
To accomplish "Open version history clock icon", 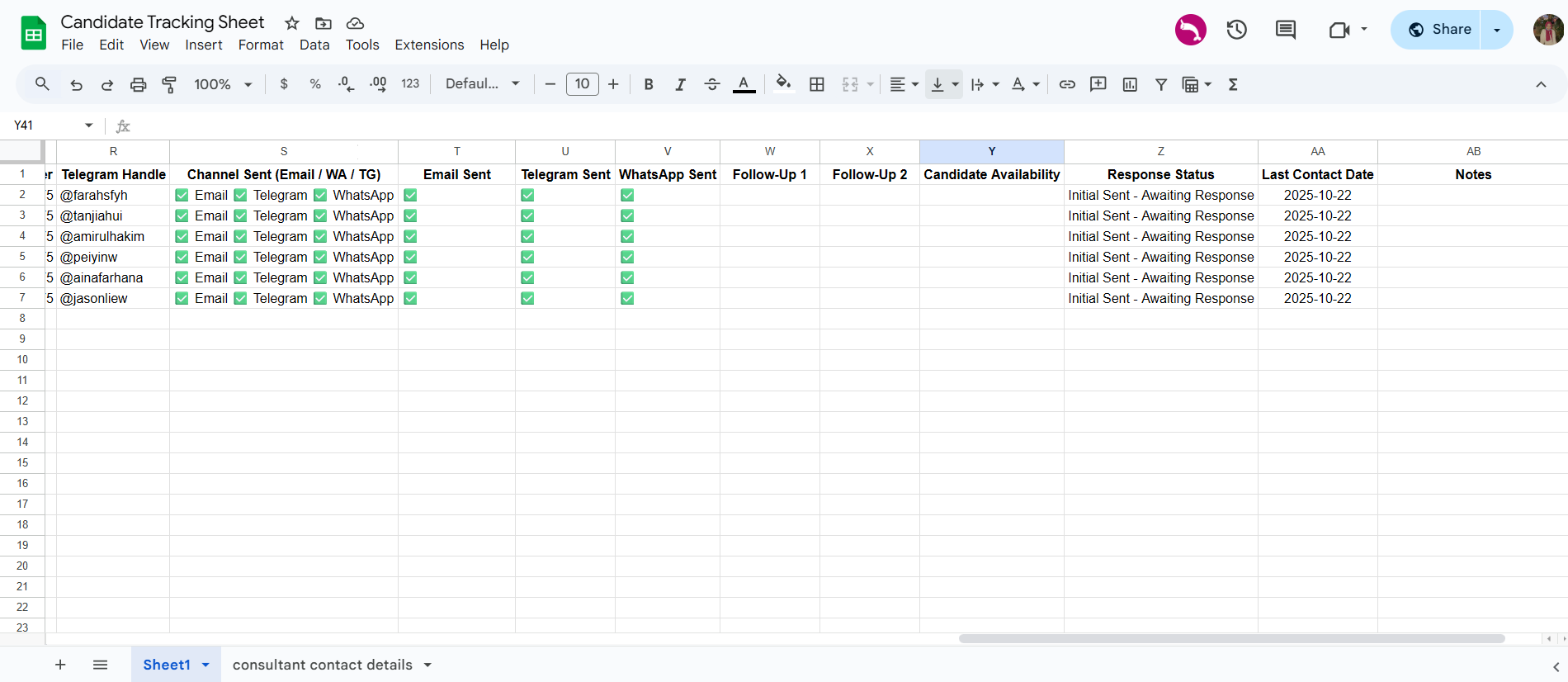I will 1236,31.
